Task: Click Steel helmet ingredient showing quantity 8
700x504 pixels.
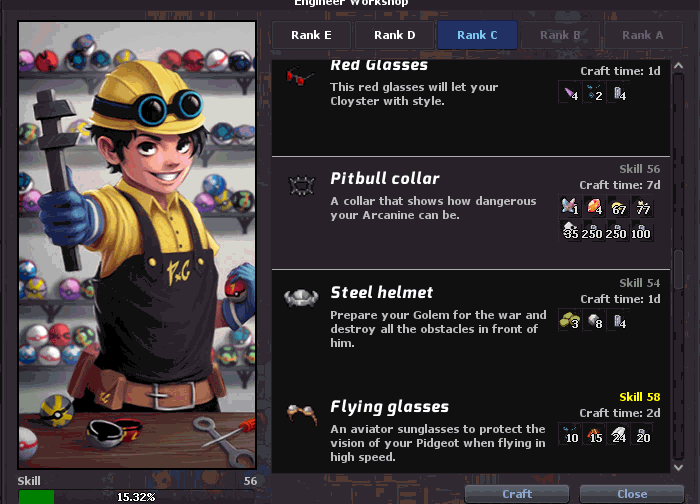Action: pyautogui.click(x=594, y=321)
